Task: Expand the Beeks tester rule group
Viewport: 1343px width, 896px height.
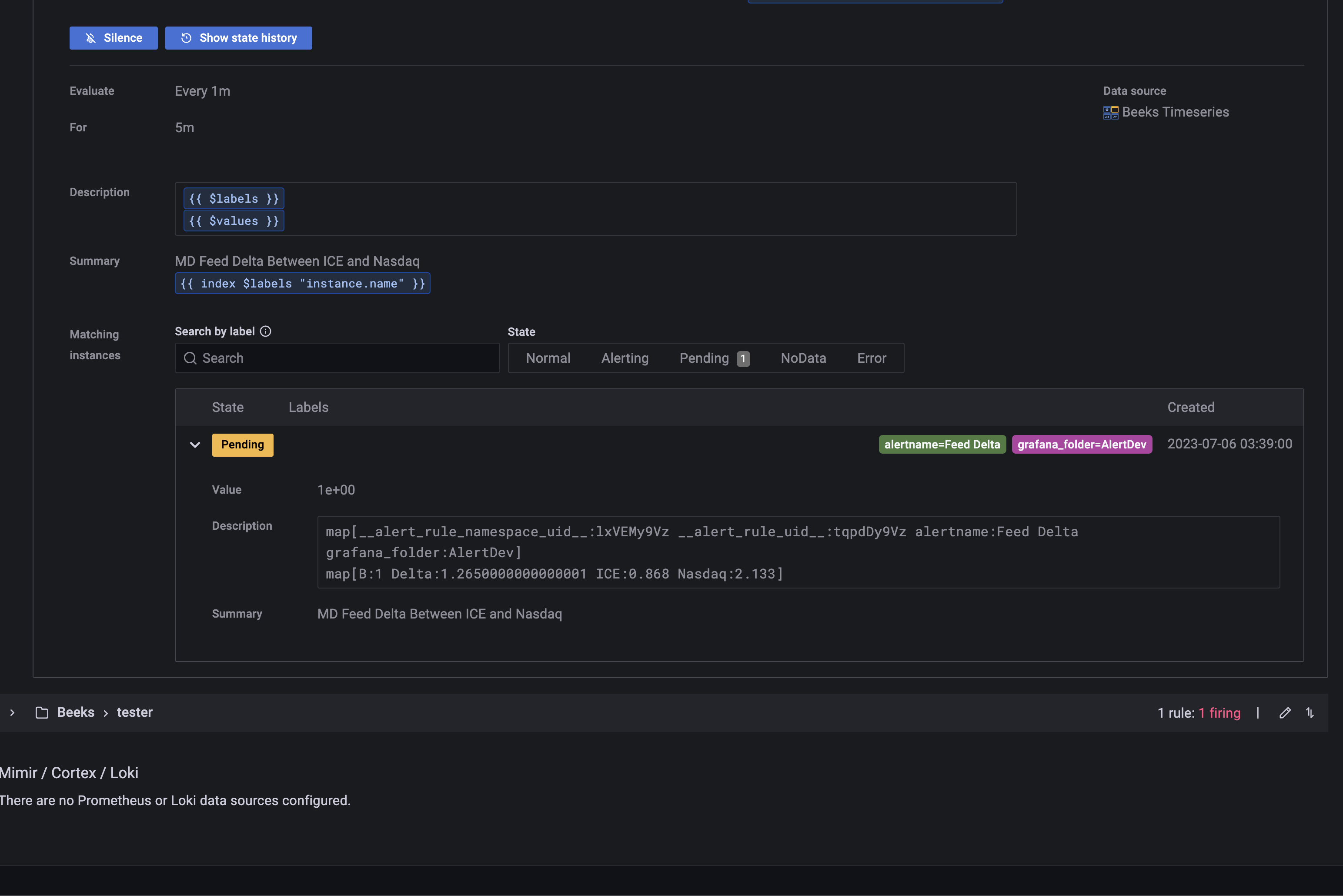Action: click(12, 712)
